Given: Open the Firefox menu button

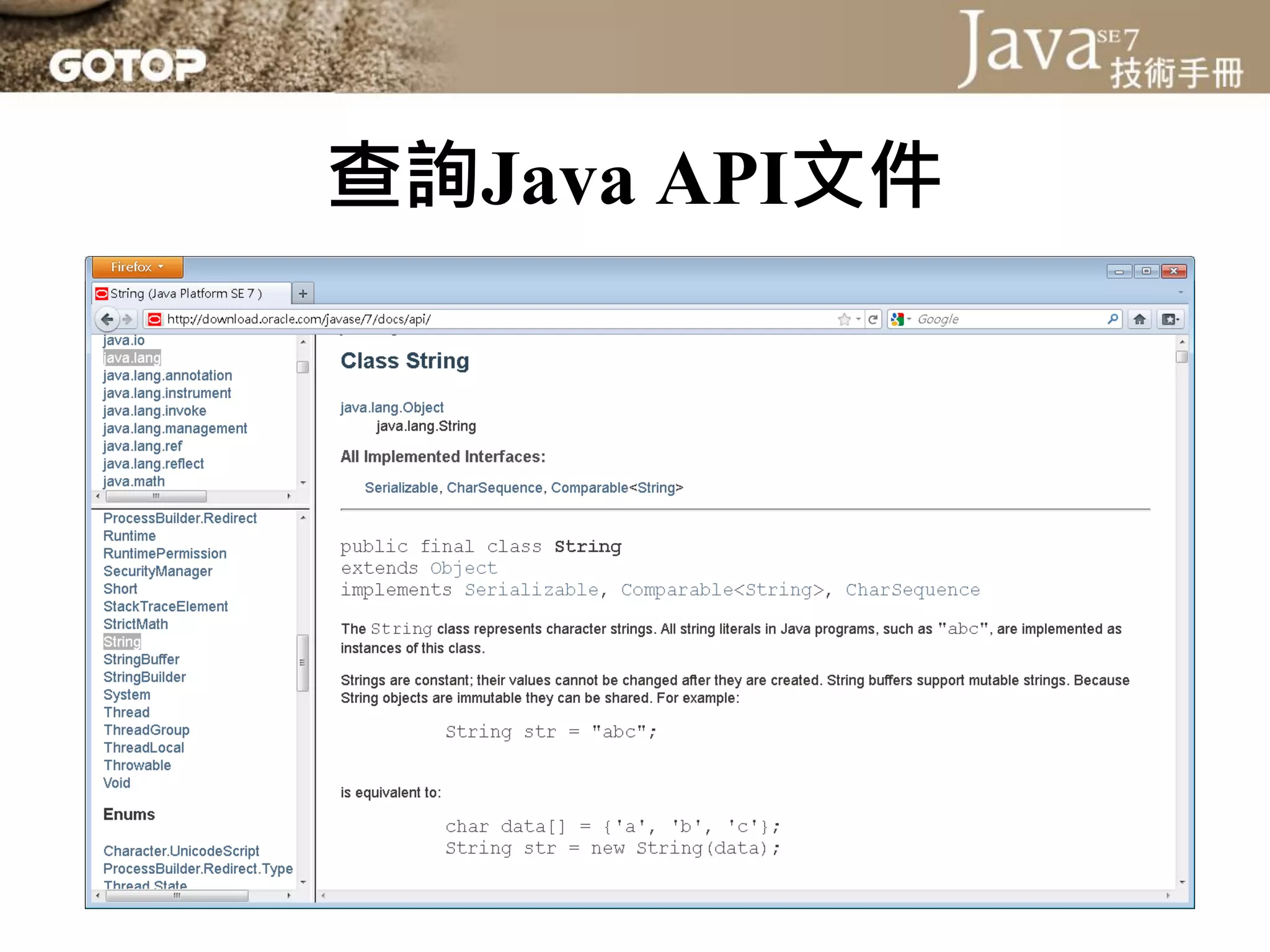Looking at the screenshot, I should coord(137,267).
